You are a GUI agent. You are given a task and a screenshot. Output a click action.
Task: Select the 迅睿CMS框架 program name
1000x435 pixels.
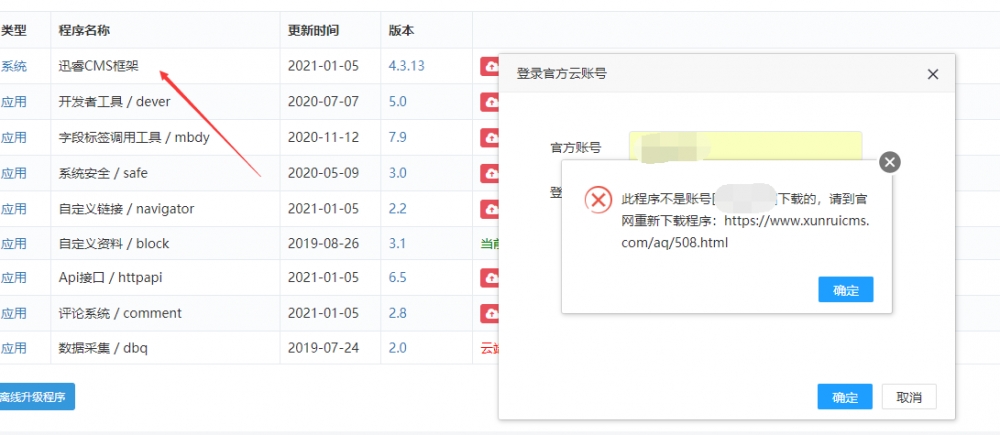point(98,66)
